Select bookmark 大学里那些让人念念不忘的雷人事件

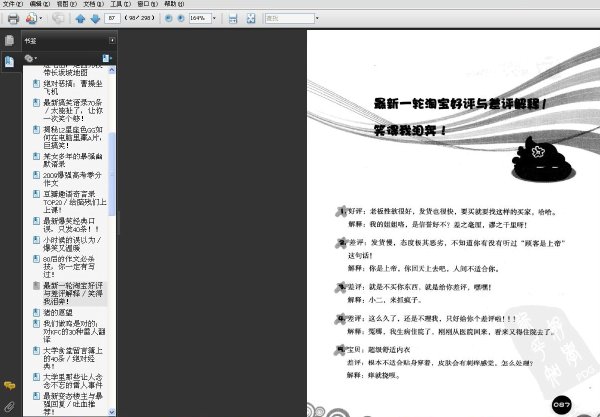point(73,381)
